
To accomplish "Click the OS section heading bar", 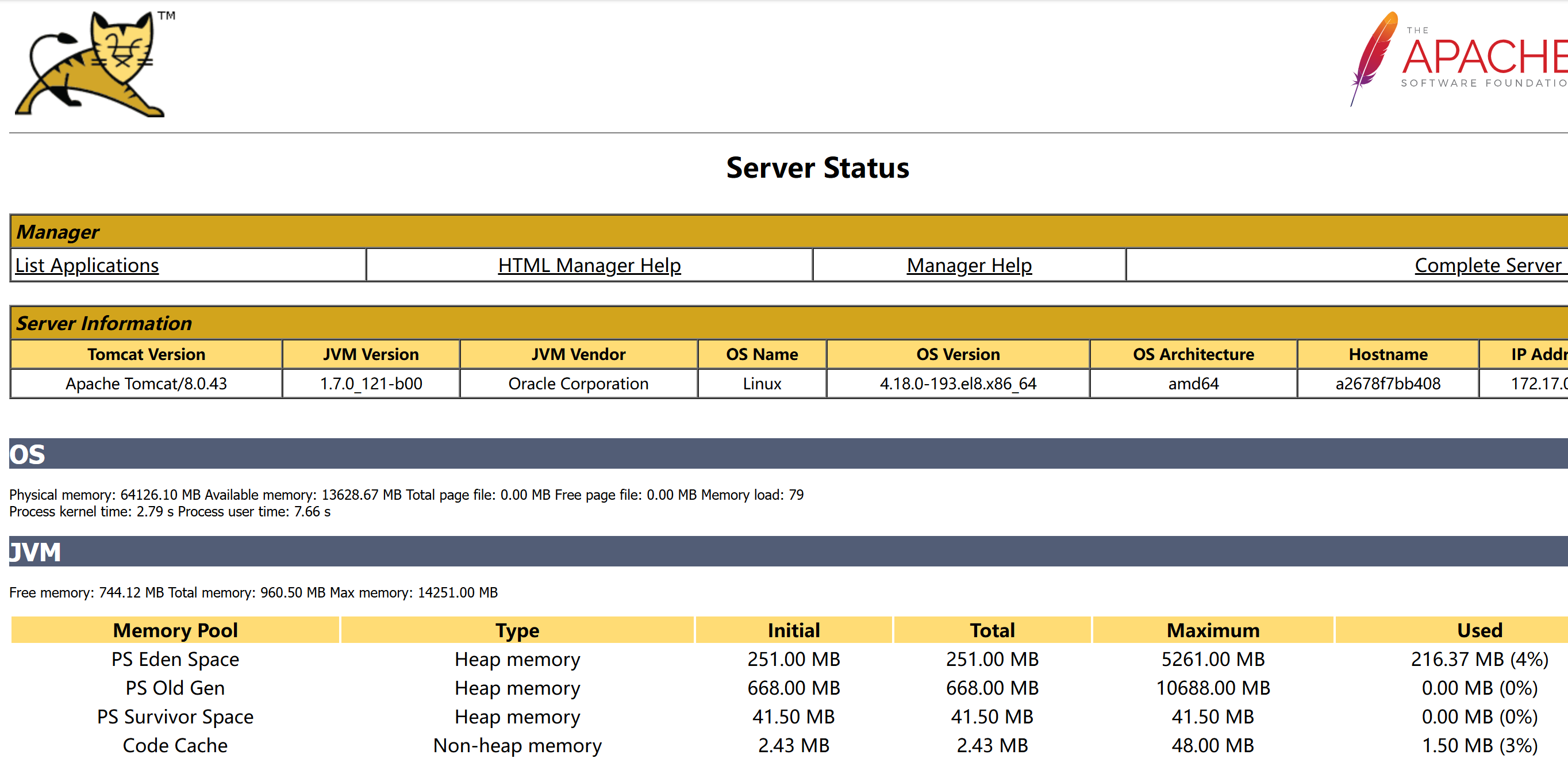I will (x=788, y=454).
